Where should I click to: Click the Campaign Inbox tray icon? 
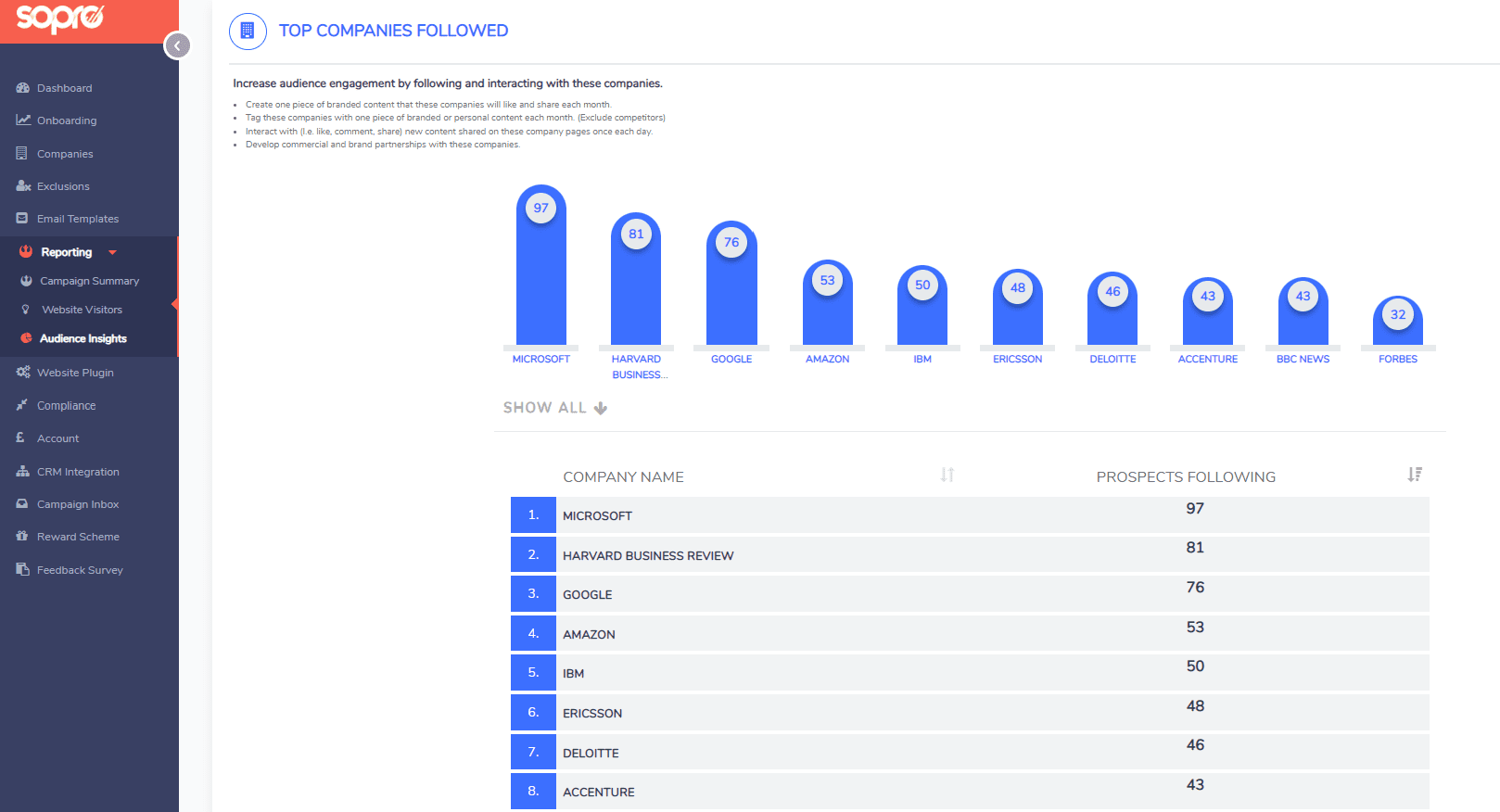[x=22, y=504]
